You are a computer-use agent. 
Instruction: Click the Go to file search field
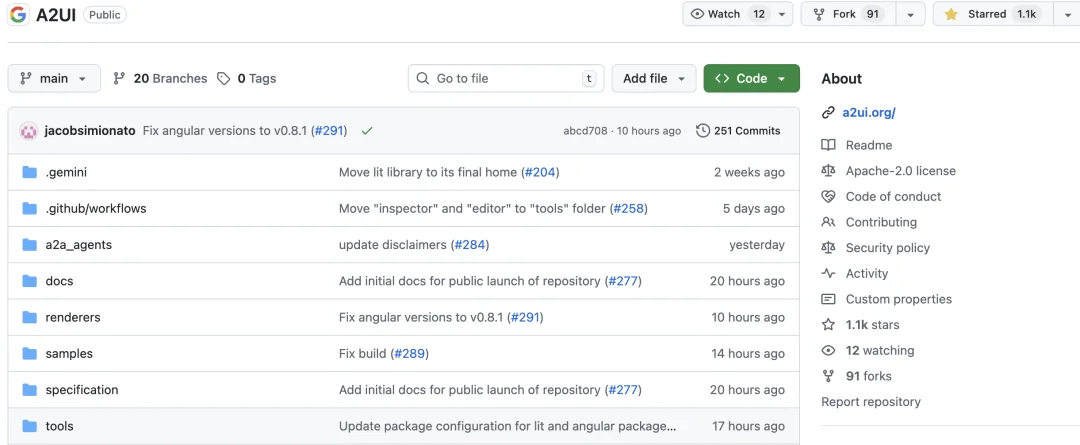(x=505, y=78)
